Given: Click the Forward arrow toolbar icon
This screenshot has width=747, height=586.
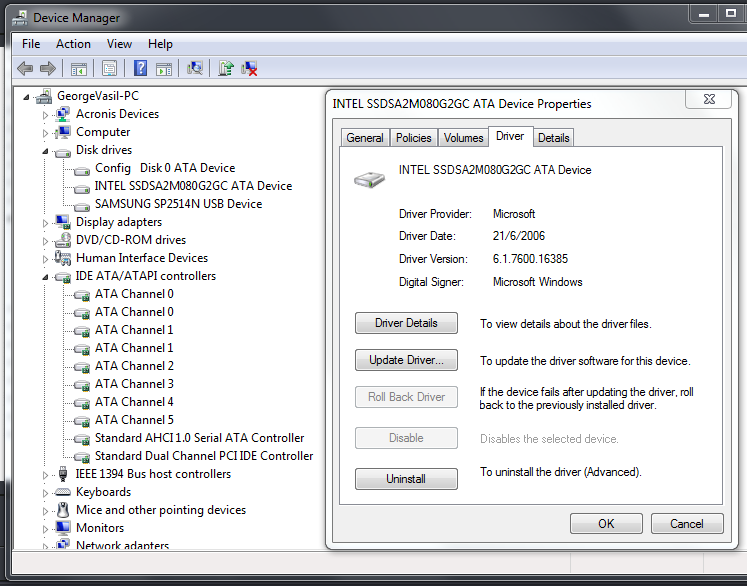Looking at the screenshot, I should (x=48, y=69).
